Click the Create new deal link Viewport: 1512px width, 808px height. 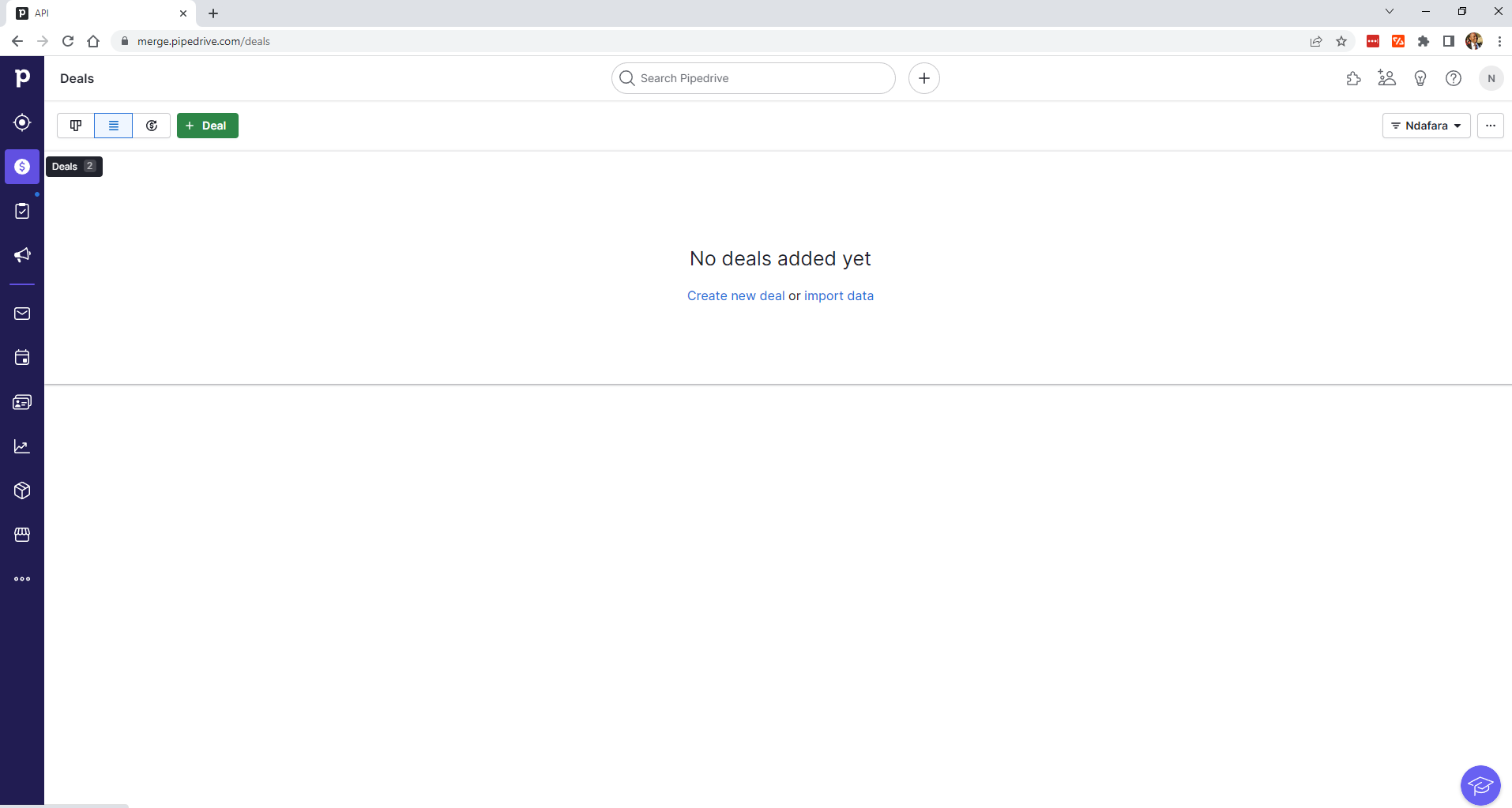pos(735,295)
